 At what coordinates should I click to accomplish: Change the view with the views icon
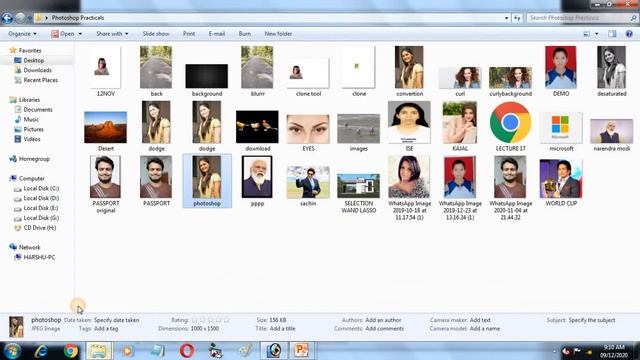pyautogui.click(x=587, y=34)
